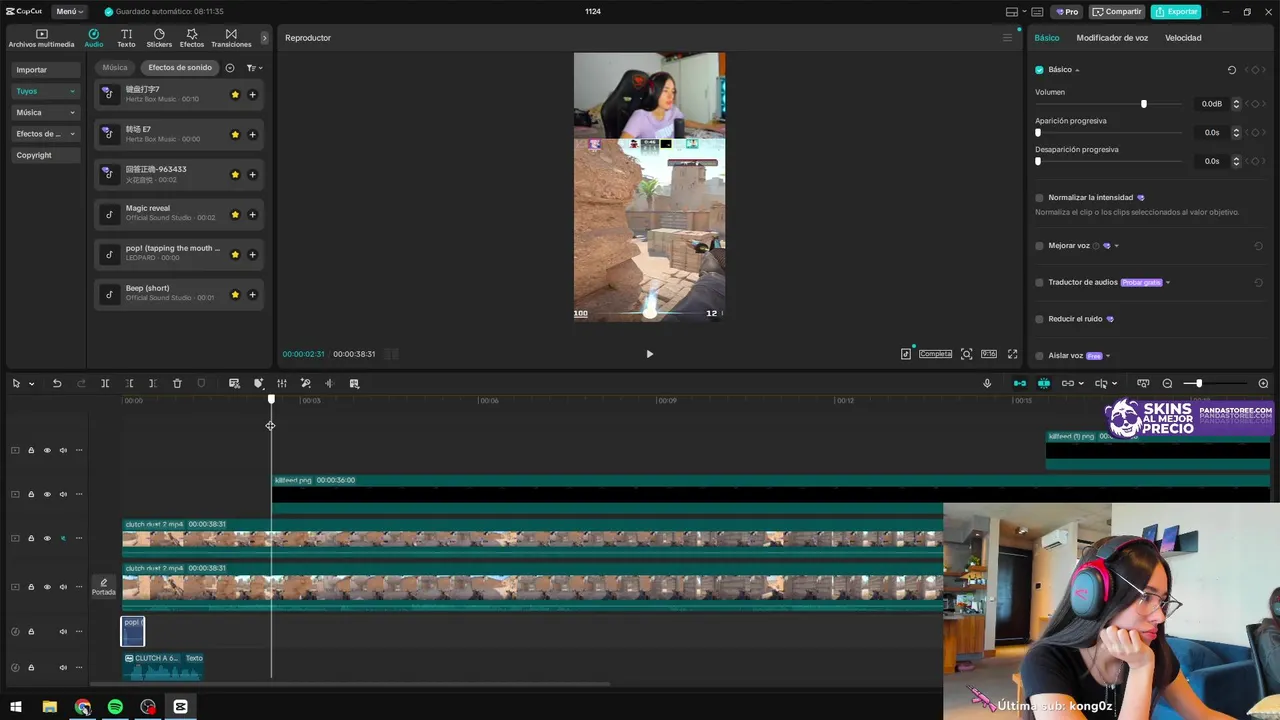Click the Exportar button
The width and height of the screenshot is (1280, 720).
click(x=1176, y=12)
